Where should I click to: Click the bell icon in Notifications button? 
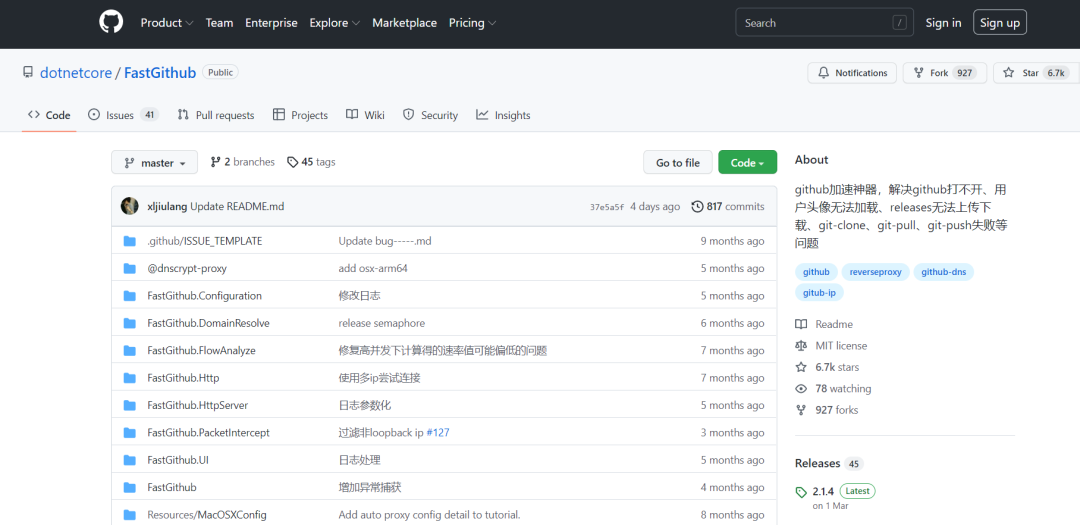point(823,73)
